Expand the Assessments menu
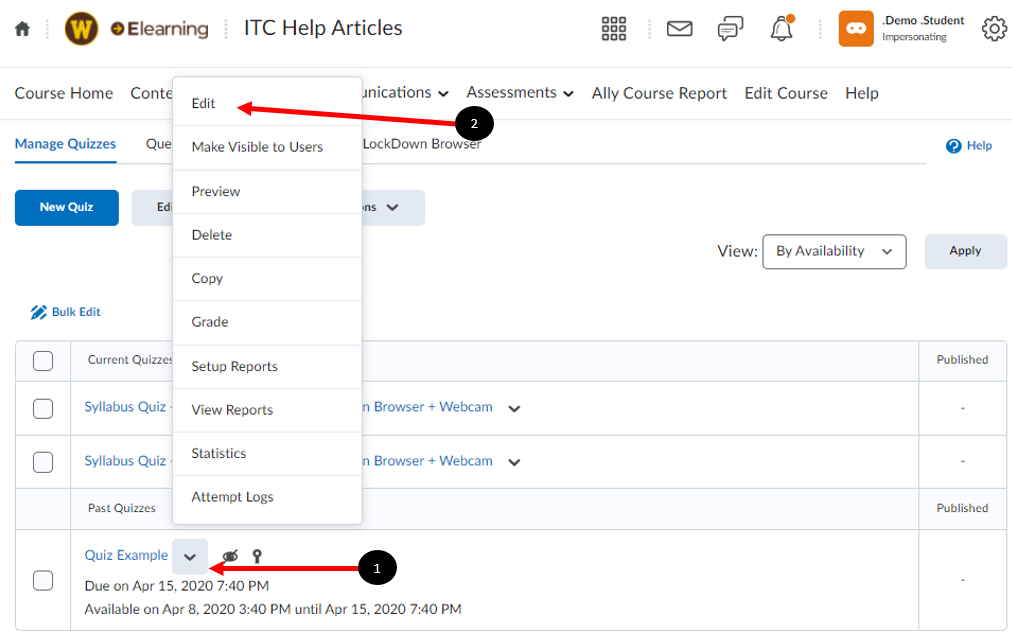Image resolution: width=1012 pixels, height=635 pixels. click(520, 93)
